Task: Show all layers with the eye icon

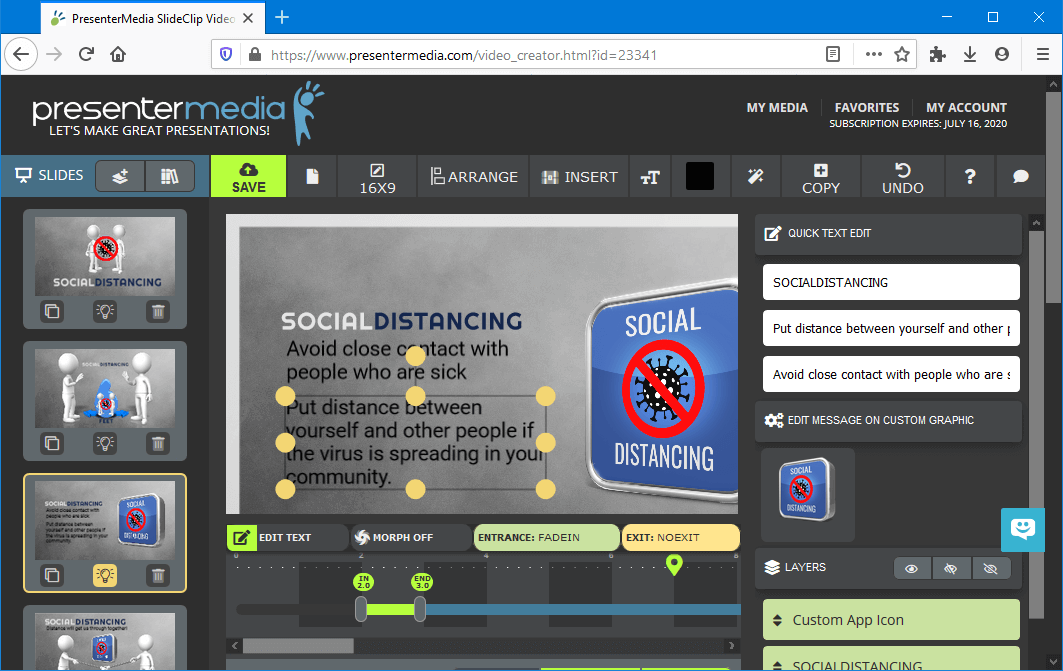Action: (x=911, y=568)
